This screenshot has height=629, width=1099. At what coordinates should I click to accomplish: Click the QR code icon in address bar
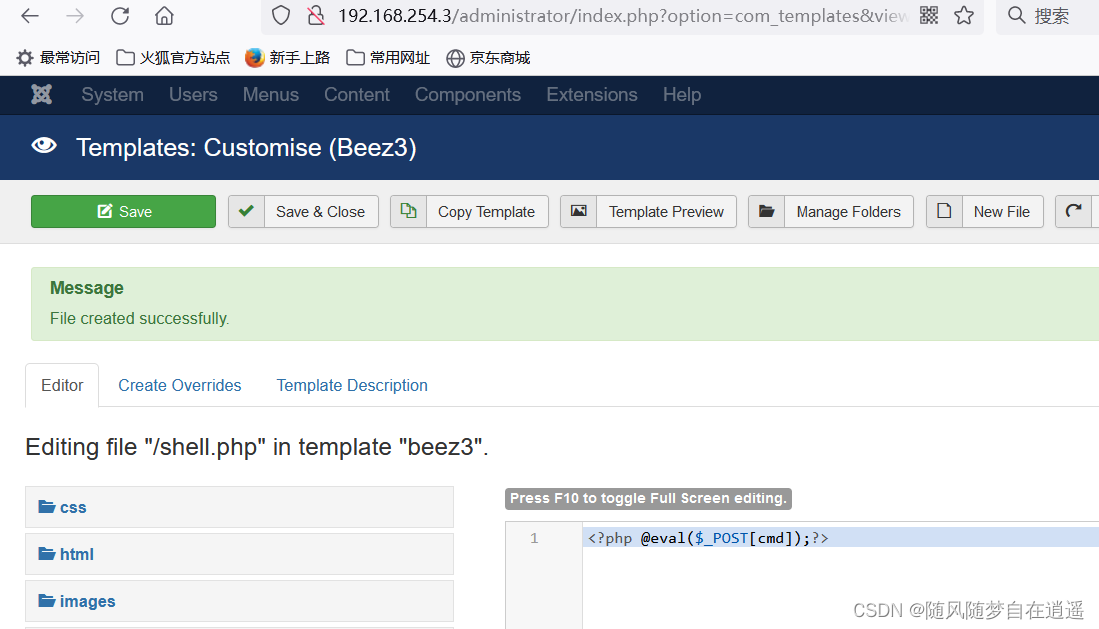(x=929, y=15)
